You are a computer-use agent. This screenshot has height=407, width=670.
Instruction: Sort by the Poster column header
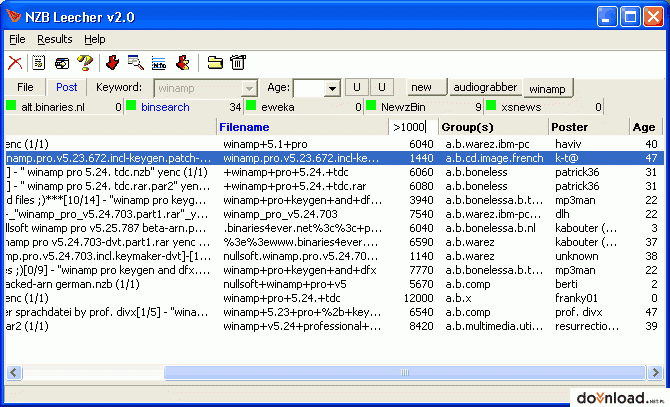click(x=588, y=127)
